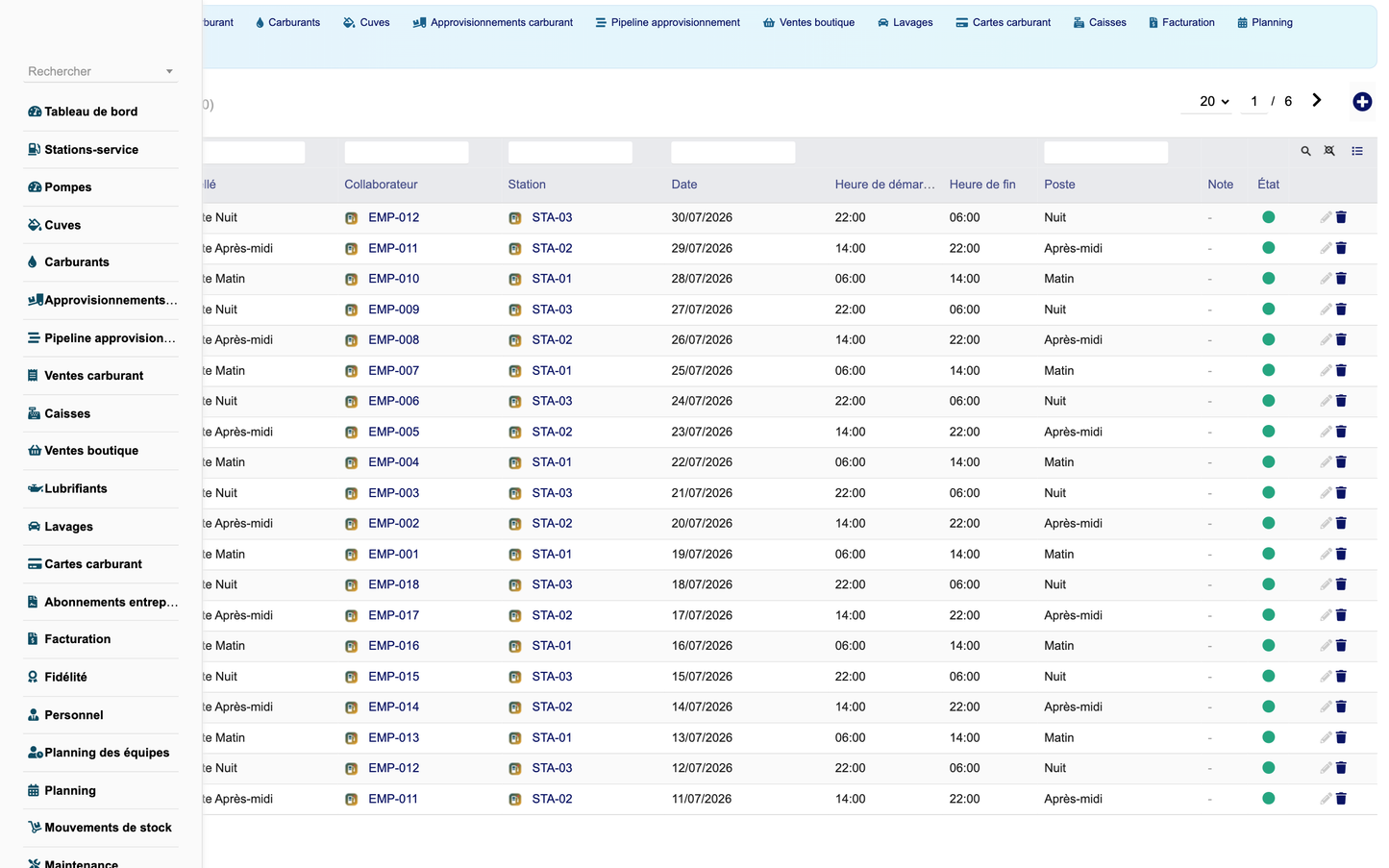Click the add new record plus icon

1362,102
